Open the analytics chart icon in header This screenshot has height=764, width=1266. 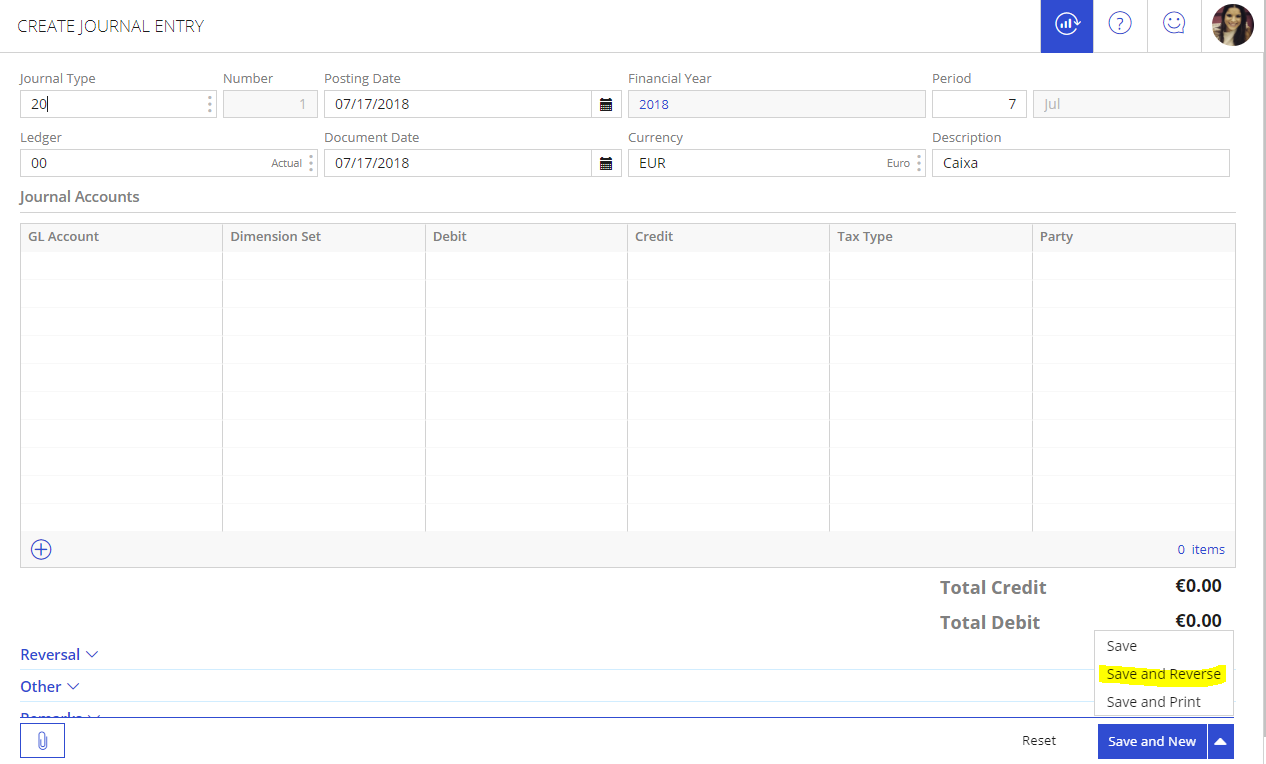click(1067, 26)
